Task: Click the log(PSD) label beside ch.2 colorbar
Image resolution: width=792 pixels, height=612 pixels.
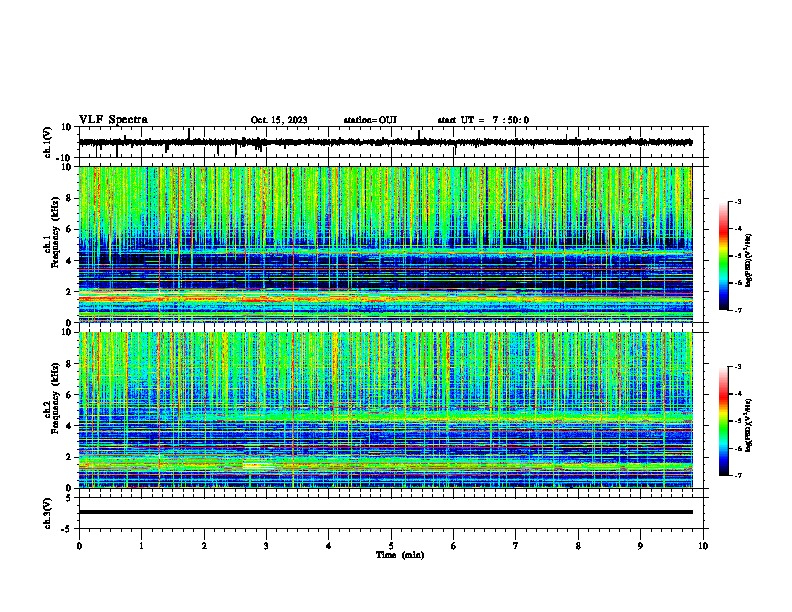Action: coord(748,426)
